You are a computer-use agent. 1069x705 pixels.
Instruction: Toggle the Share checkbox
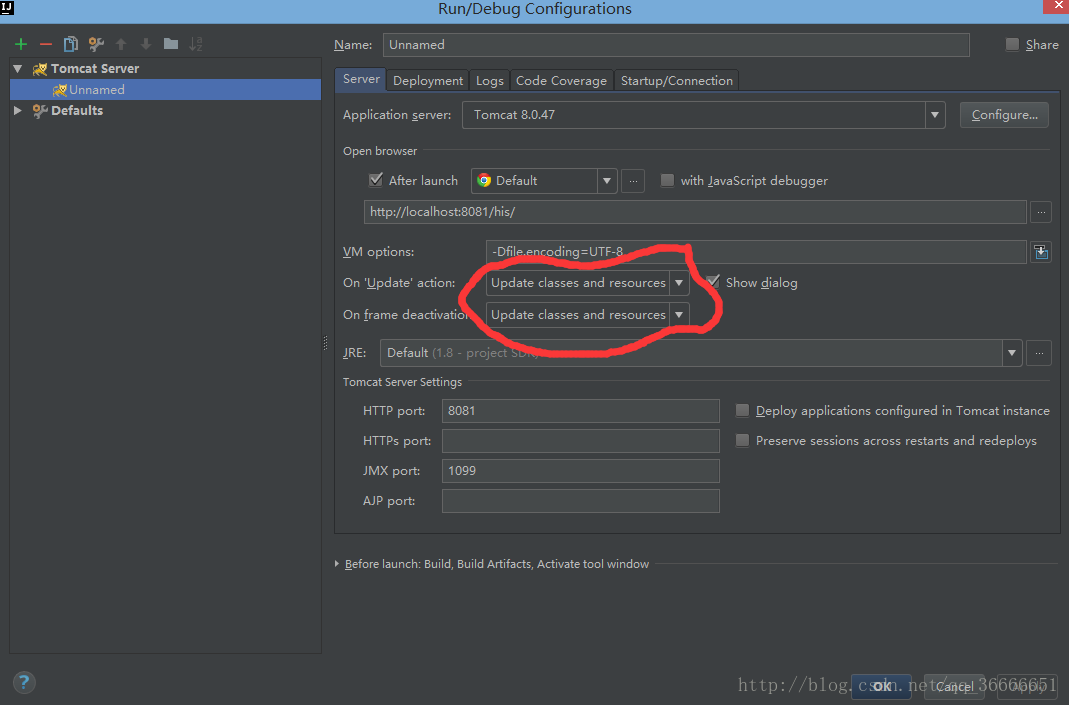coord(1012,44)
